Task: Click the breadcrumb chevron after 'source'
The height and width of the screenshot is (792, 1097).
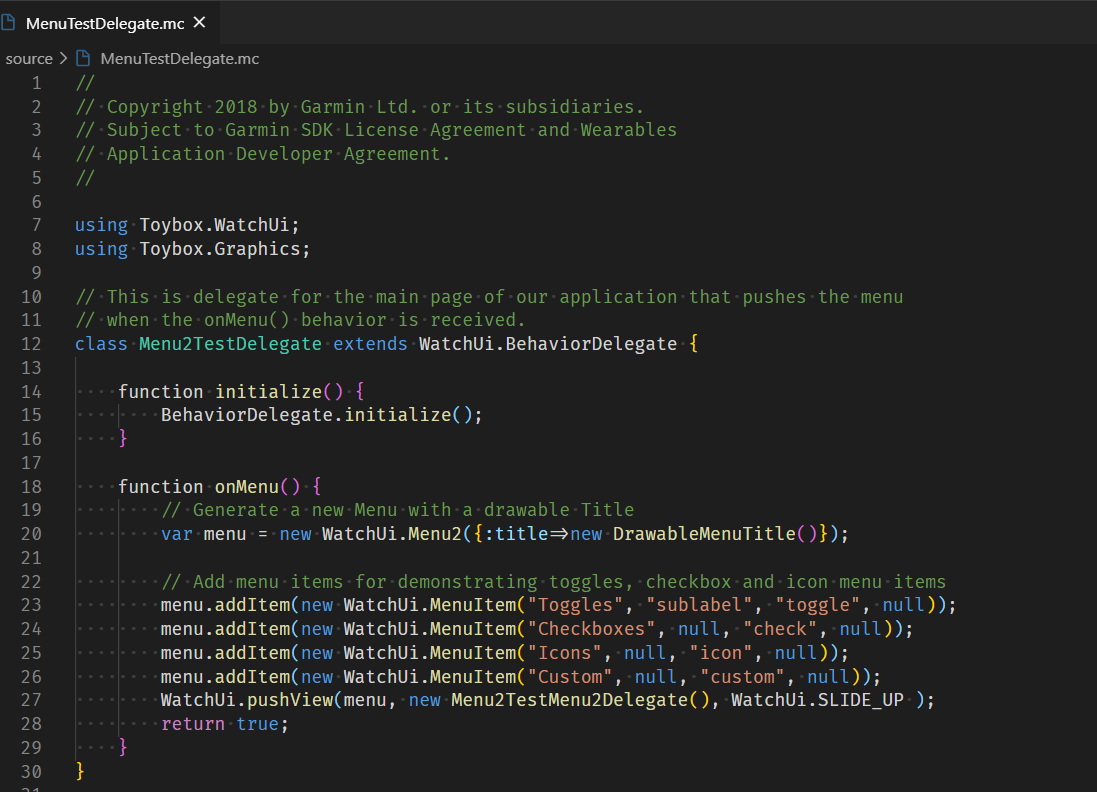Action: pos(63,58)
